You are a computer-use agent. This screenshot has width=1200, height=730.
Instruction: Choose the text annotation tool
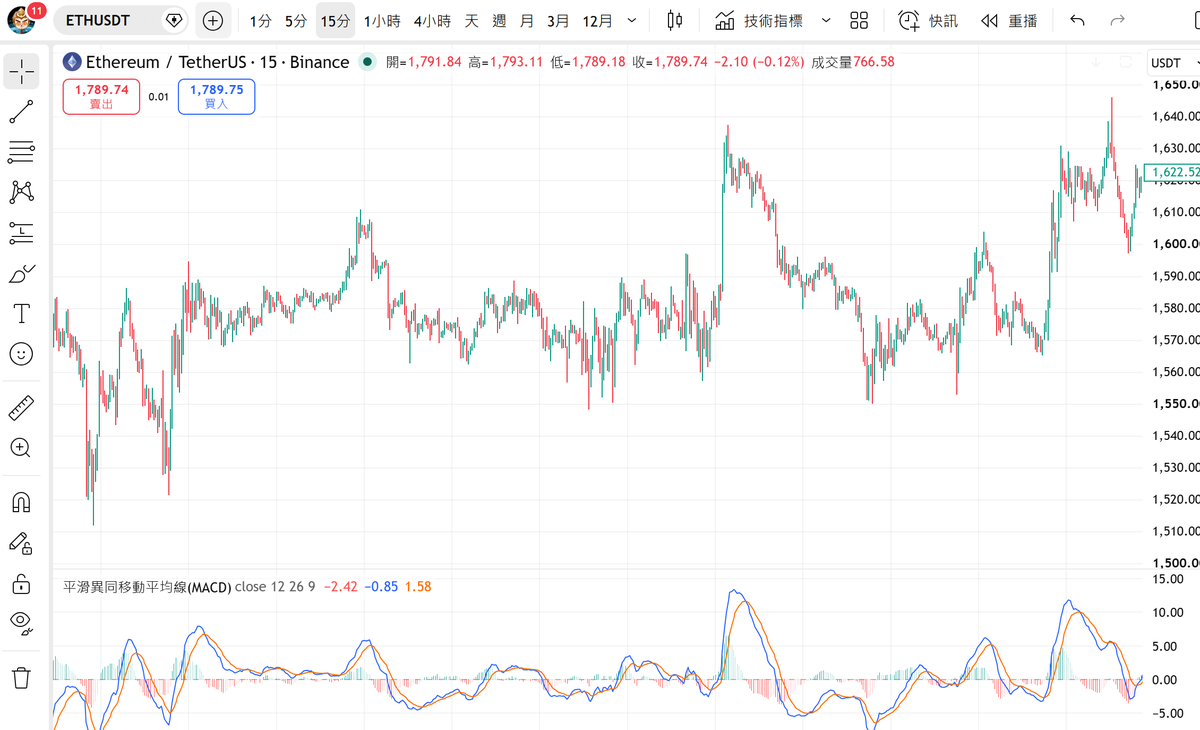point(21,314)
